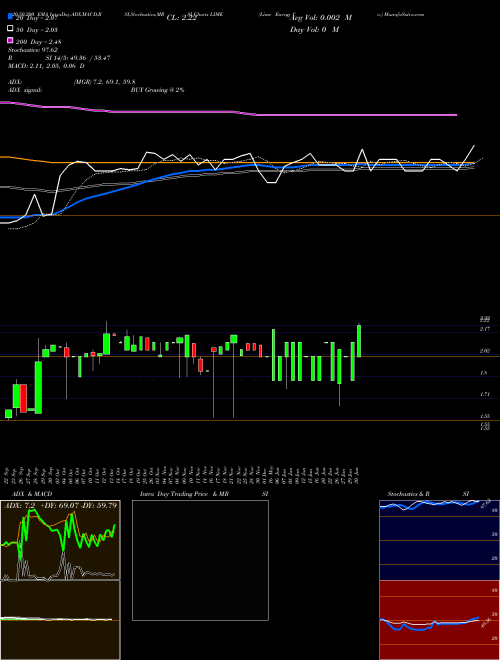Select the '50 Day - 2.03' legend text
500x660 pixels.
pos(37,29)
